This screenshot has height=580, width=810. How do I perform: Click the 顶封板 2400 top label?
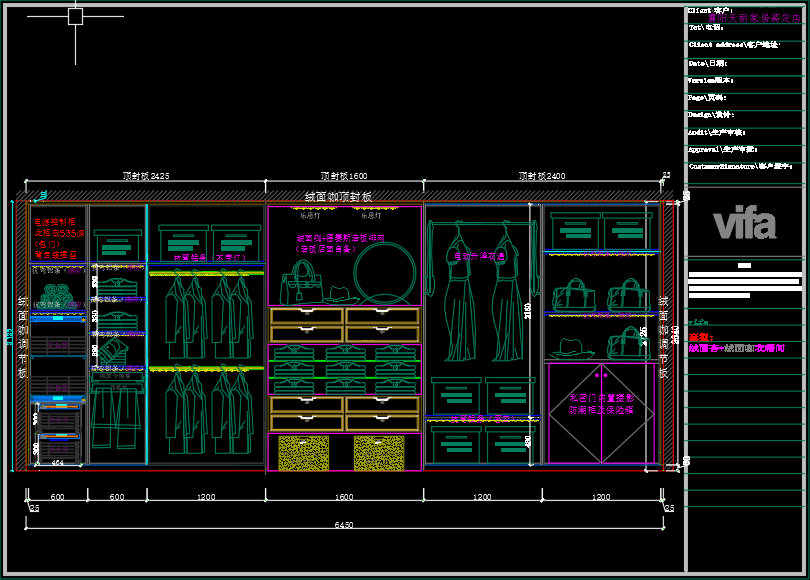click(541, 176)
